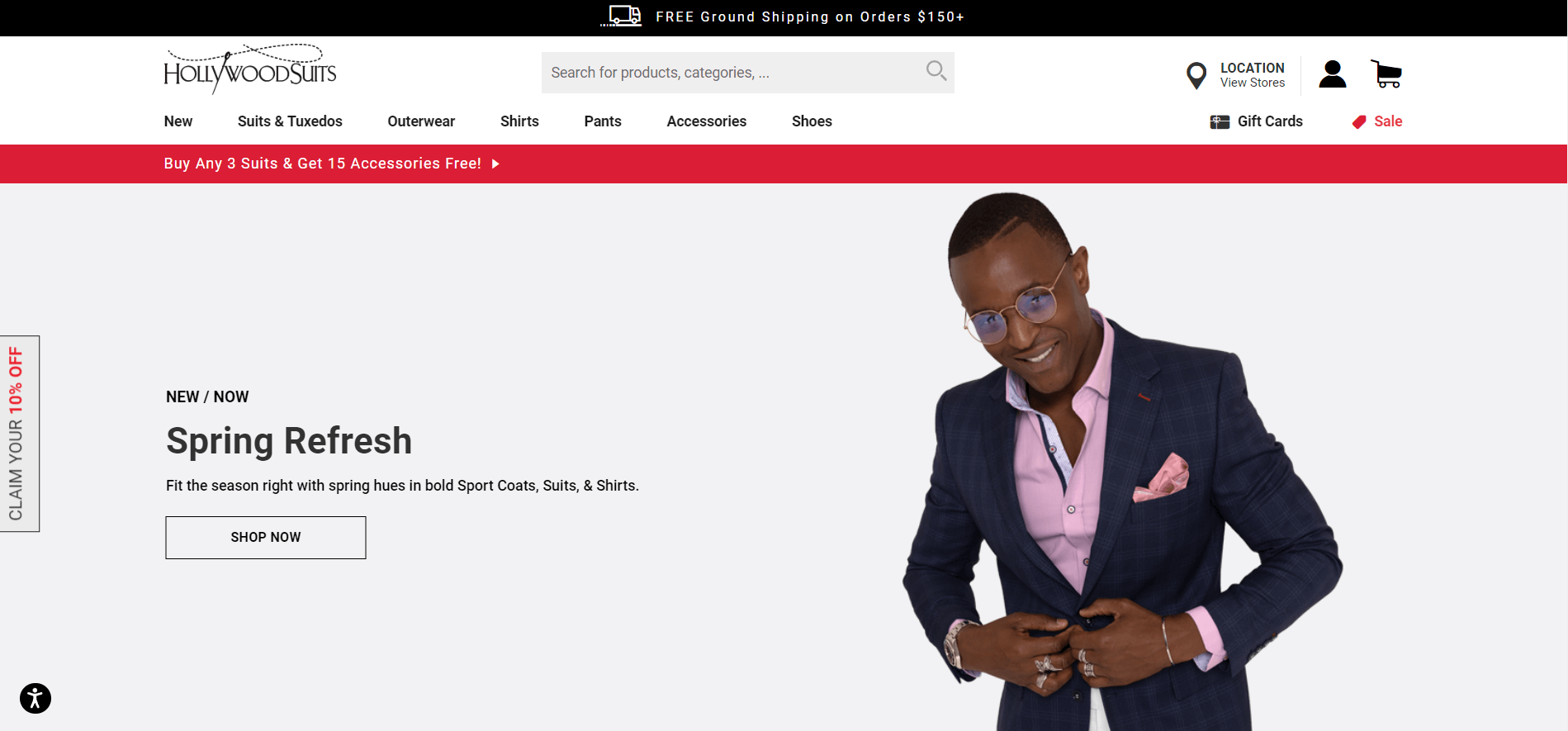Click the Hollywood Suits logo
This screenshot has height=731, width=1568.
click(249, 69)
